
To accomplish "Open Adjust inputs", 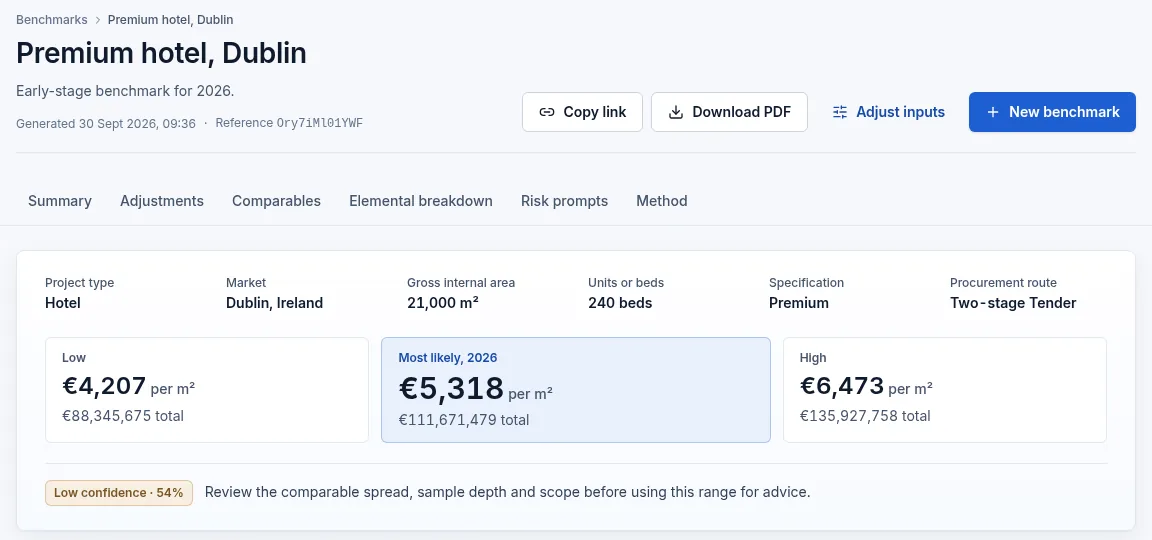I will (888, 112).
